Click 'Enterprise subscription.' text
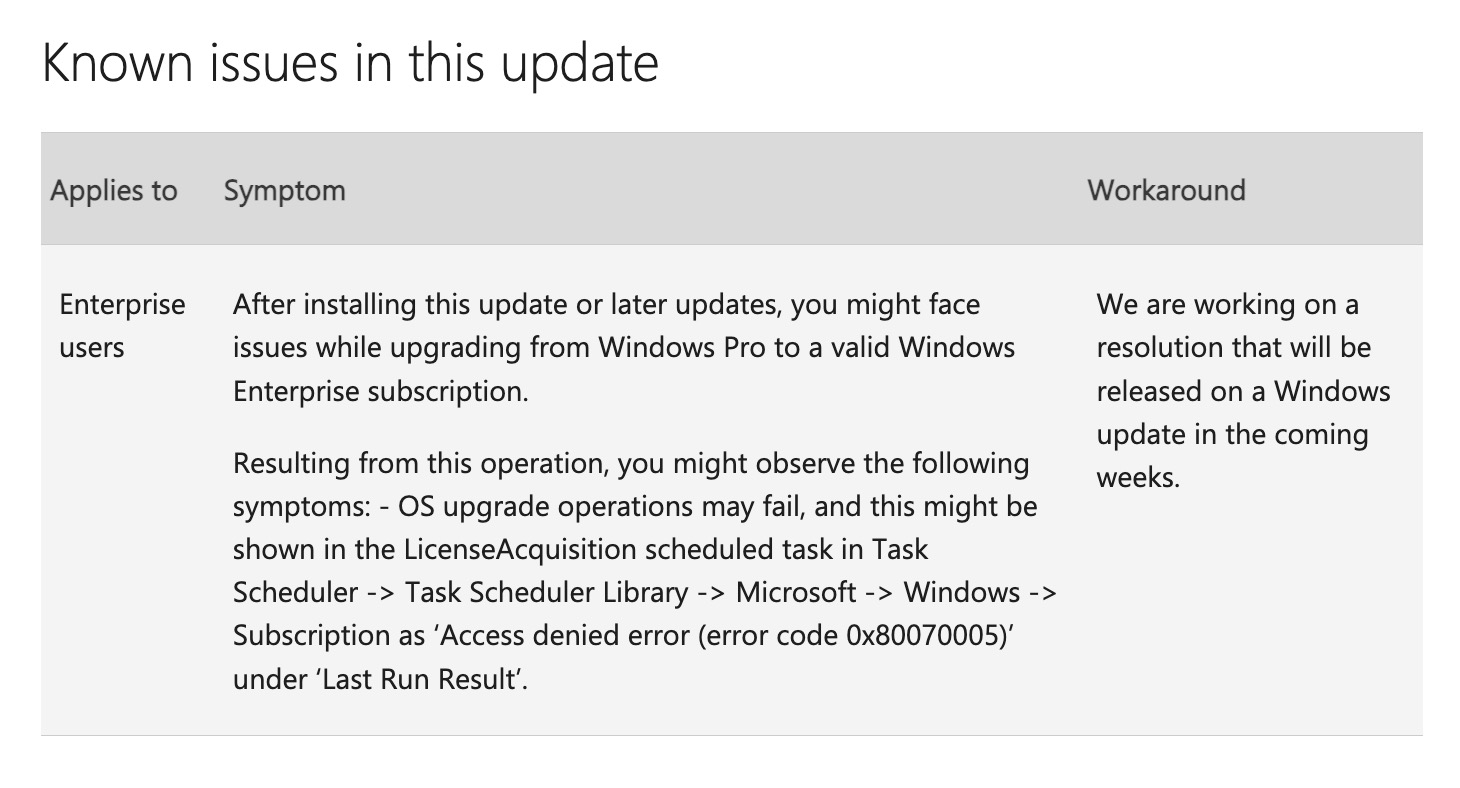The image size is (1460, 788). click(381, 391)
